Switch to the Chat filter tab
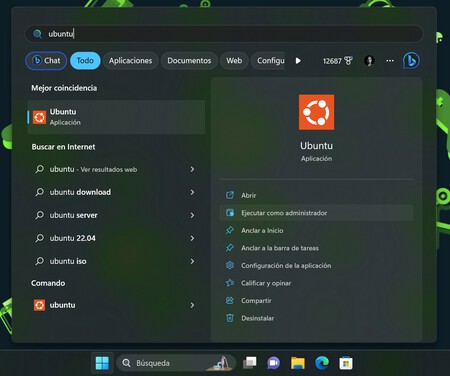The image size is (450, 376). (x=46, y=61)
